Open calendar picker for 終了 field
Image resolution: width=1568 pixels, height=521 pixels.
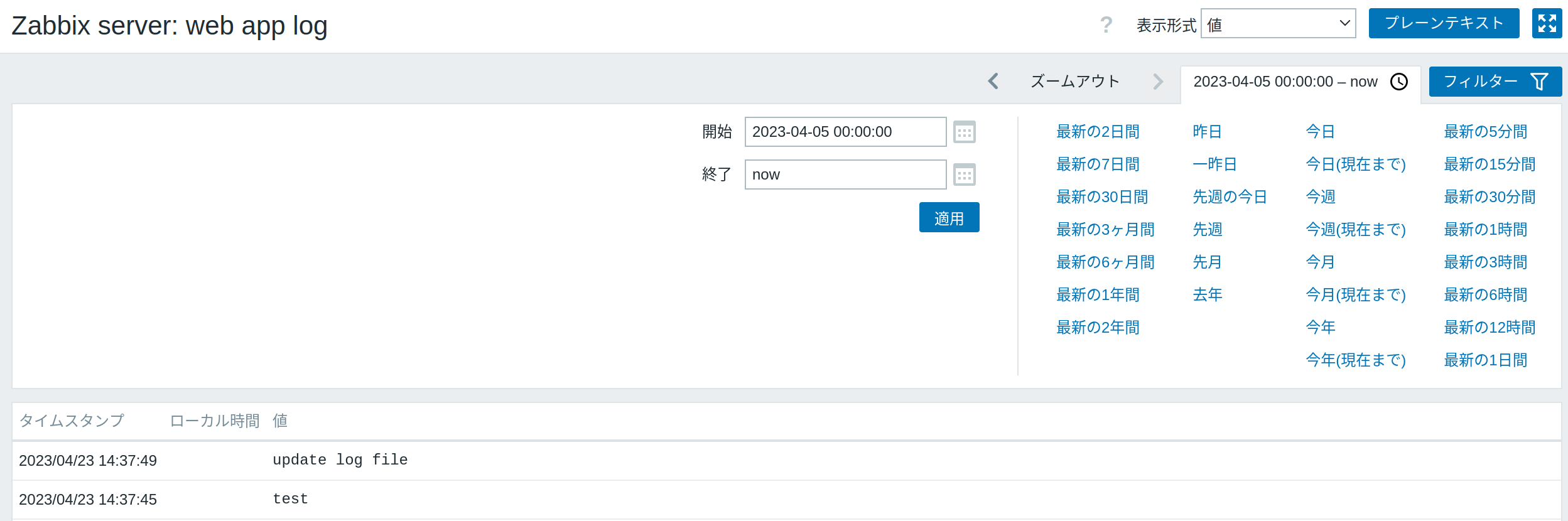(x=964, y=175)
